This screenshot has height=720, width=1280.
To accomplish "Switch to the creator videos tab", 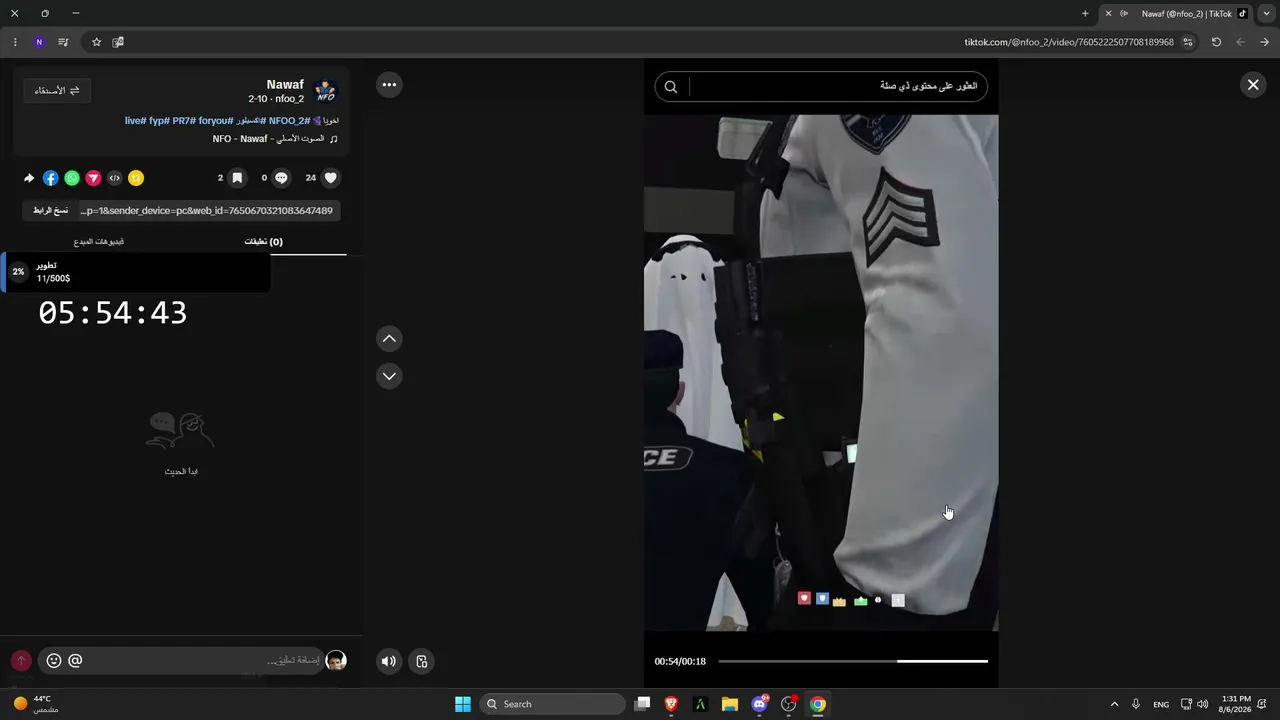I will pos(99,242).
